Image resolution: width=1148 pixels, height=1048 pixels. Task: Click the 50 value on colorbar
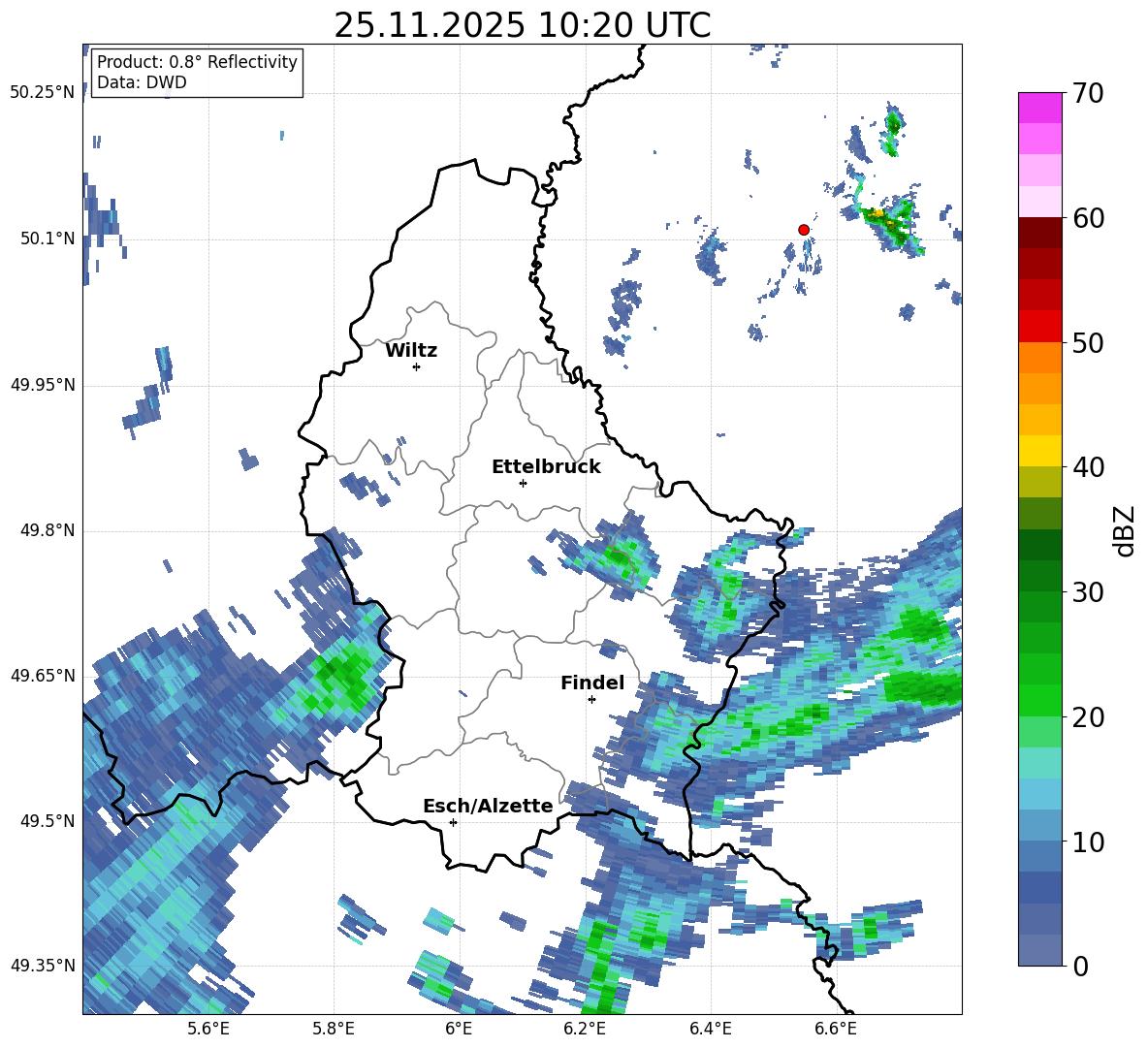pos(1088,342)
